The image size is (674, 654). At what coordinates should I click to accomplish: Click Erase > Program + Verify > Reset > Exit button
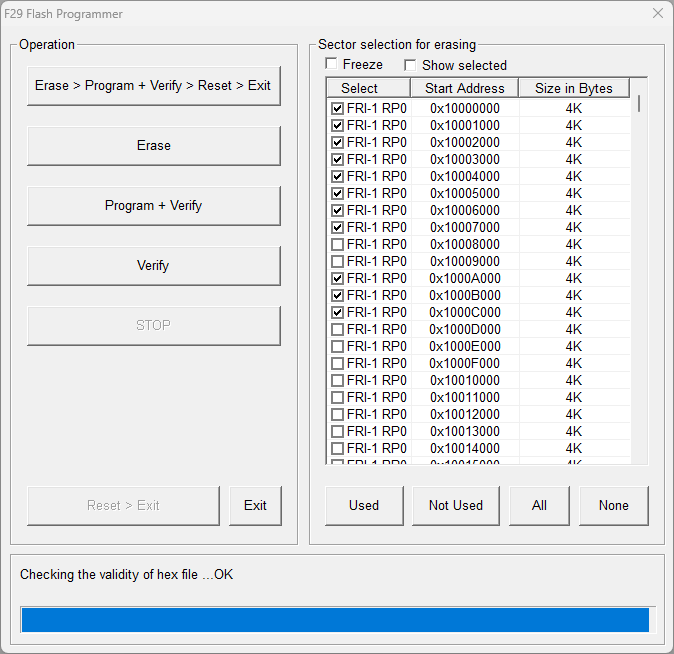[153, 86]
